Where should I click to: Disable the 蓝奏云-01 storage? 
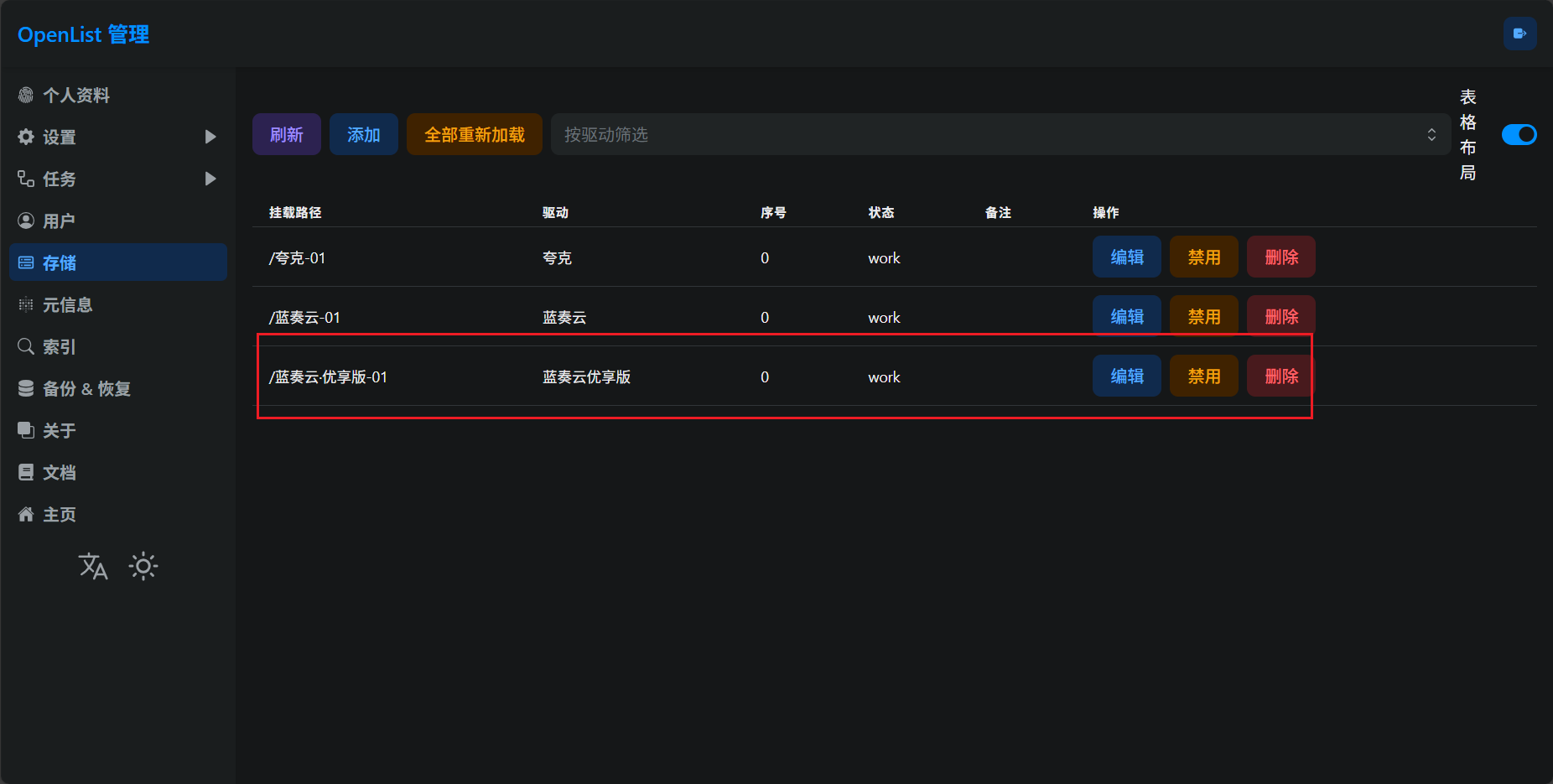point(1203,317)
